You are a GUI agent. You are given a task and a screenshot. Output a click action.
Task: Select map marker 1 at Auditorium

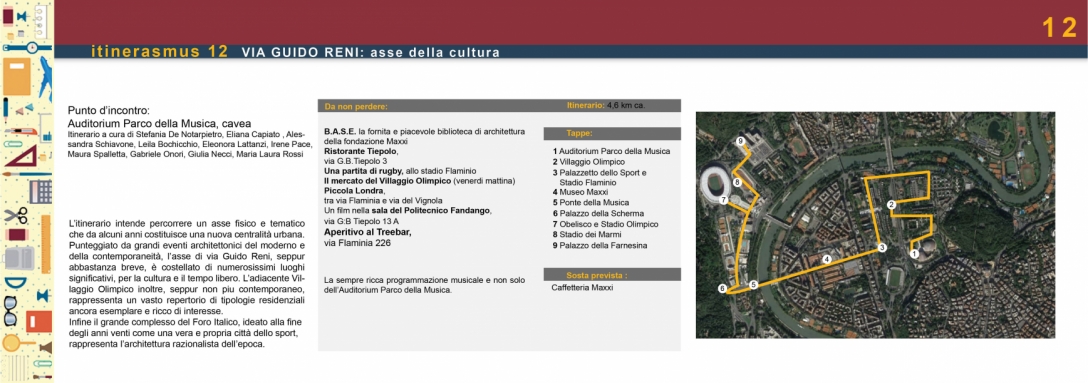pyautogui.click(x=914, y=254)
